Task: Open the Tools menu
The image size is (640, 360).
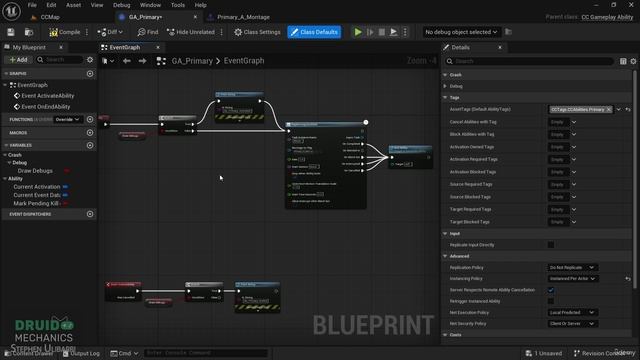Action: click(178, 5)
